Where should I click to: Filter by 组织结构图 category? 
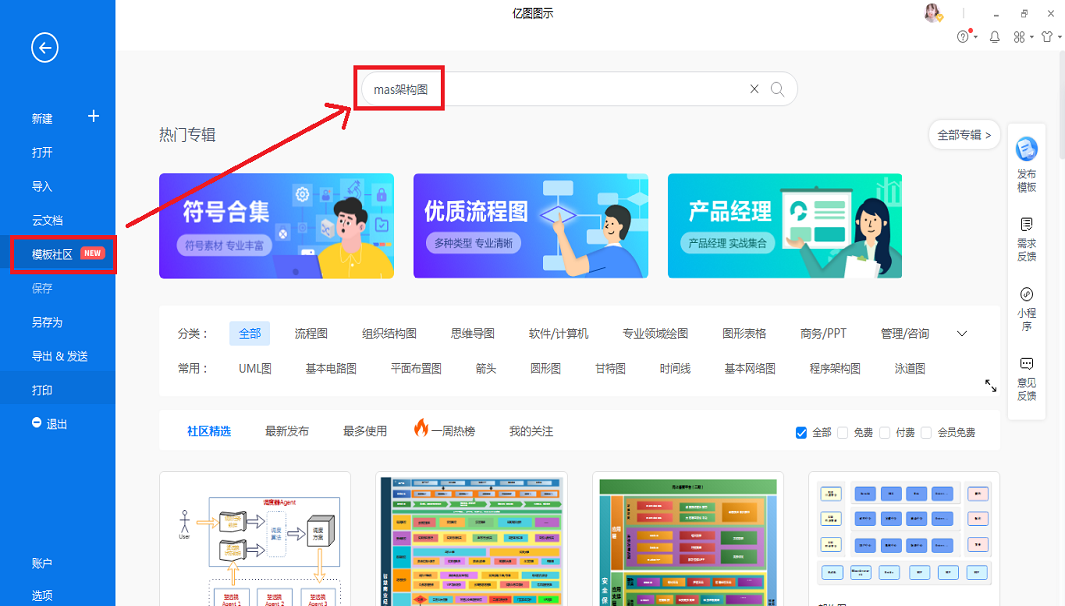[389, 334]
